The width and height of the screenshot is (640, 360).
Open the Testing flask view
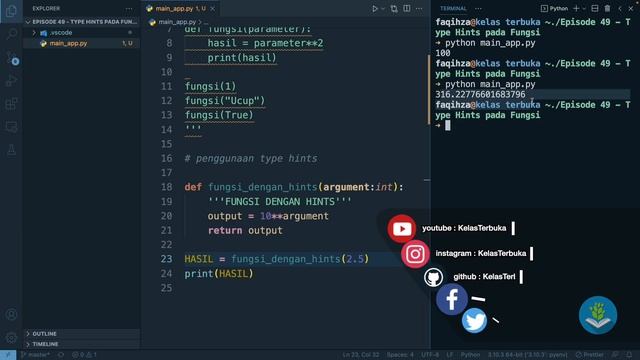[11, 150]
